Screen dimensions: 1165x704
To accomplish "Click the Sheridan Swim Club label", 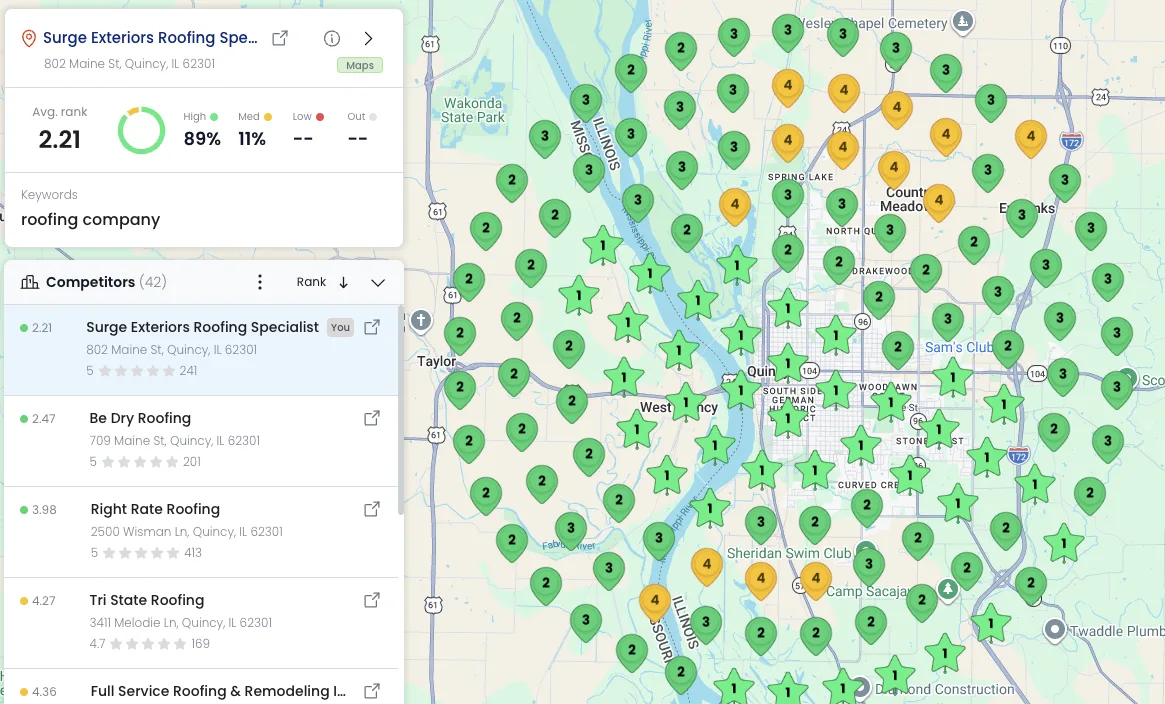I will click(788, 553).
